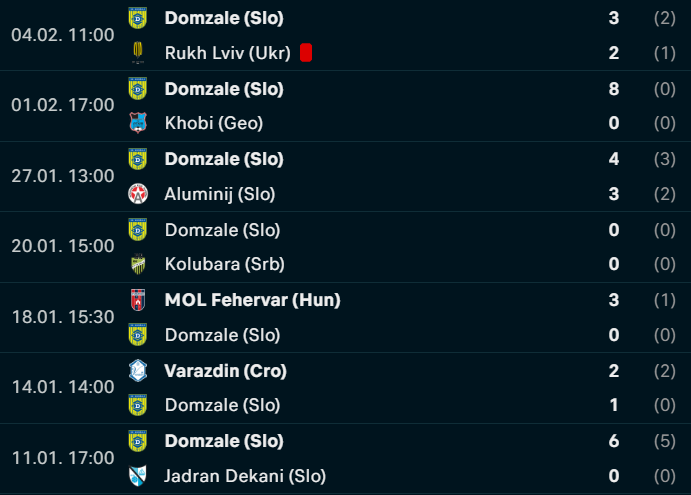Open the Jadran Dekani (Slo) team link
The height and width of the screenshot is (495, 691).
coord(245,476)
